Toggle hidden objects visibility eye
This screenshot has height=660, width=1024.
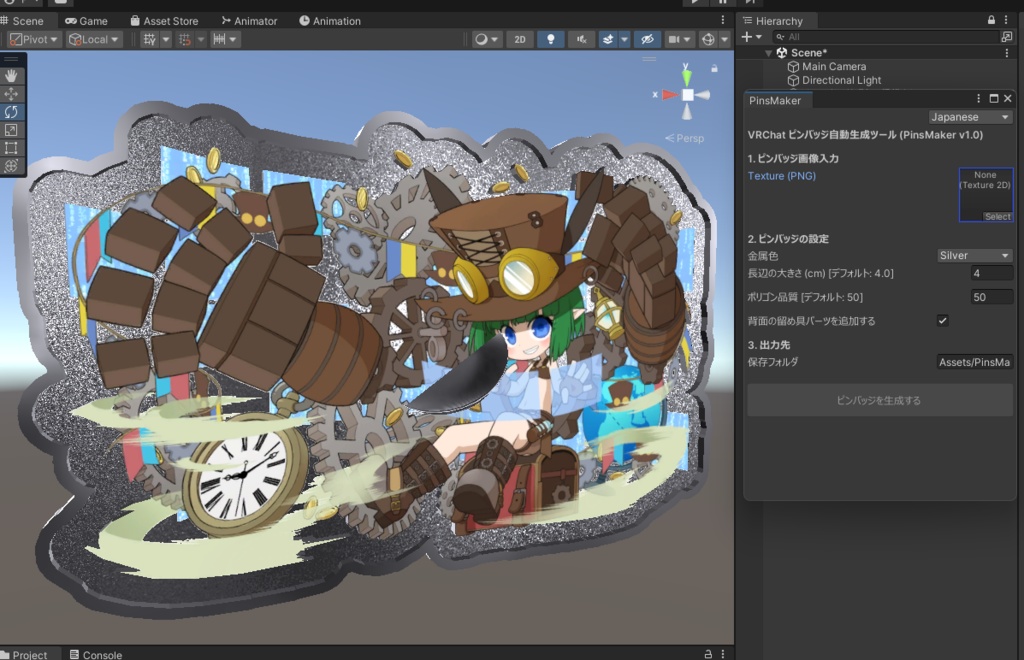tap(647, 39)
